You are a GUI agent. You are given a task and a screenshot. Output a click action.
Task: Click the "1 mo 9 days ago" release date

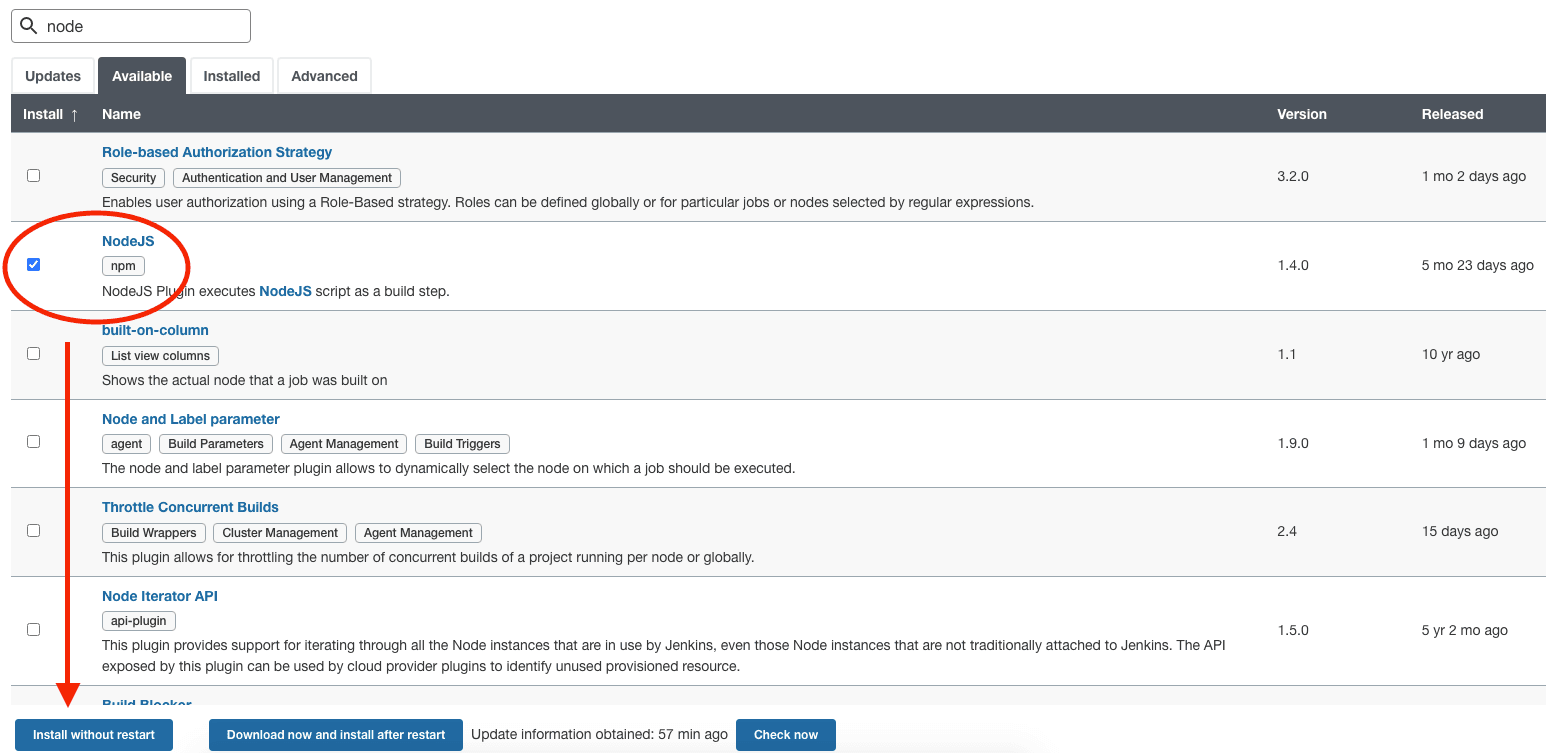tap(1474, 443)
